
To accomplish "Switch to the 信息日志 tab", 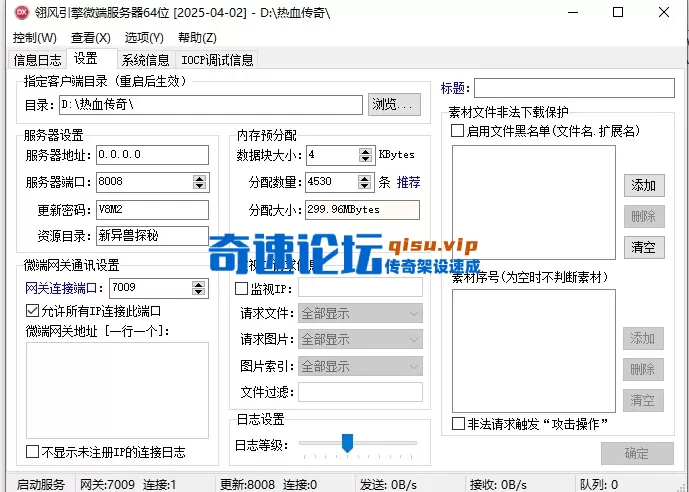I will click(x=37, y=60).
